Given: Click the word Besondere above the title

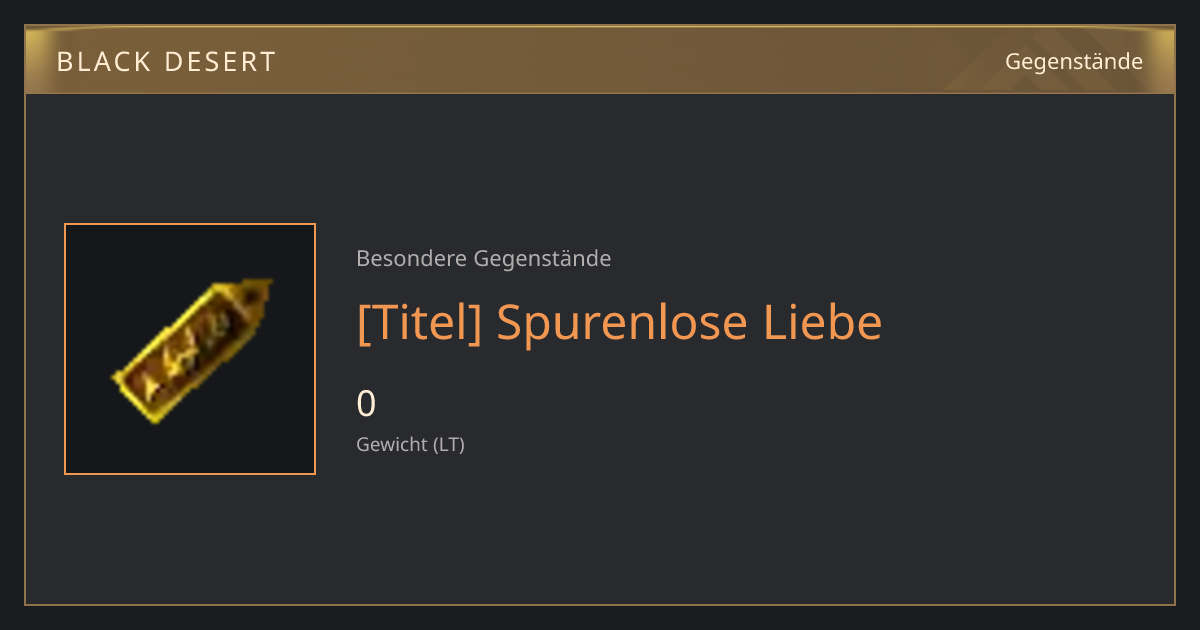Looking at the screenshot, I should 411,258.
